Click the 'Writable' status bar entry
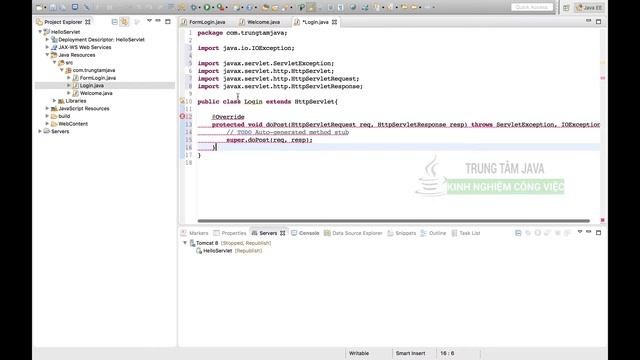This screenshot has width=640, height=360. (x=359, y=353)
